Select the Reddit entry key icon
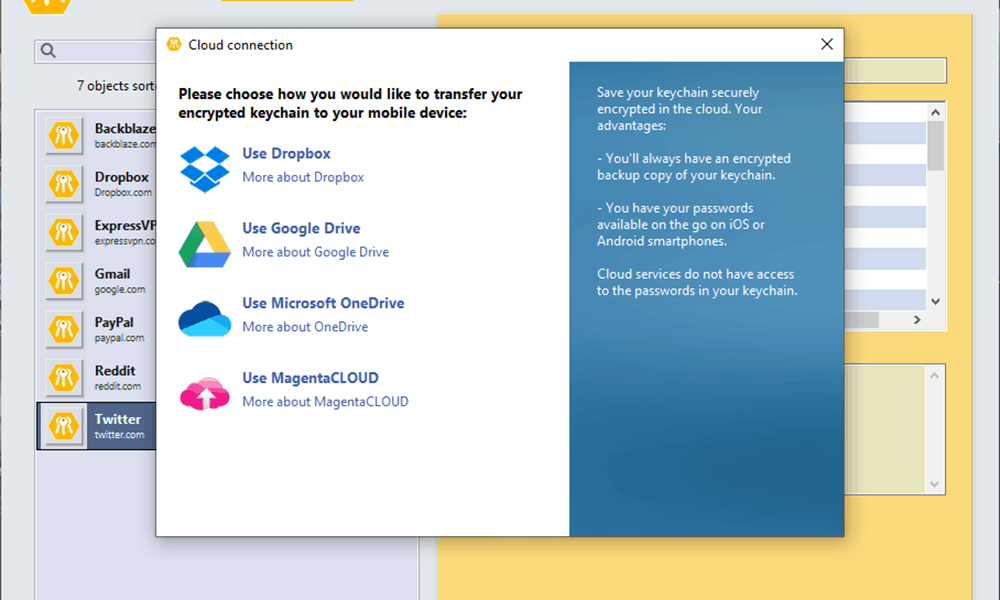1000x600 pixels. coord(64,377)
